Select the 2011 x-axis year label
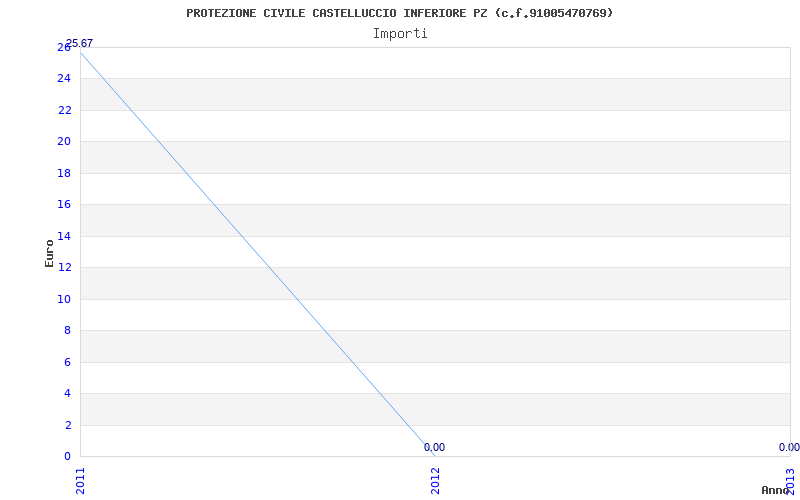 click(x=81, y=481)
